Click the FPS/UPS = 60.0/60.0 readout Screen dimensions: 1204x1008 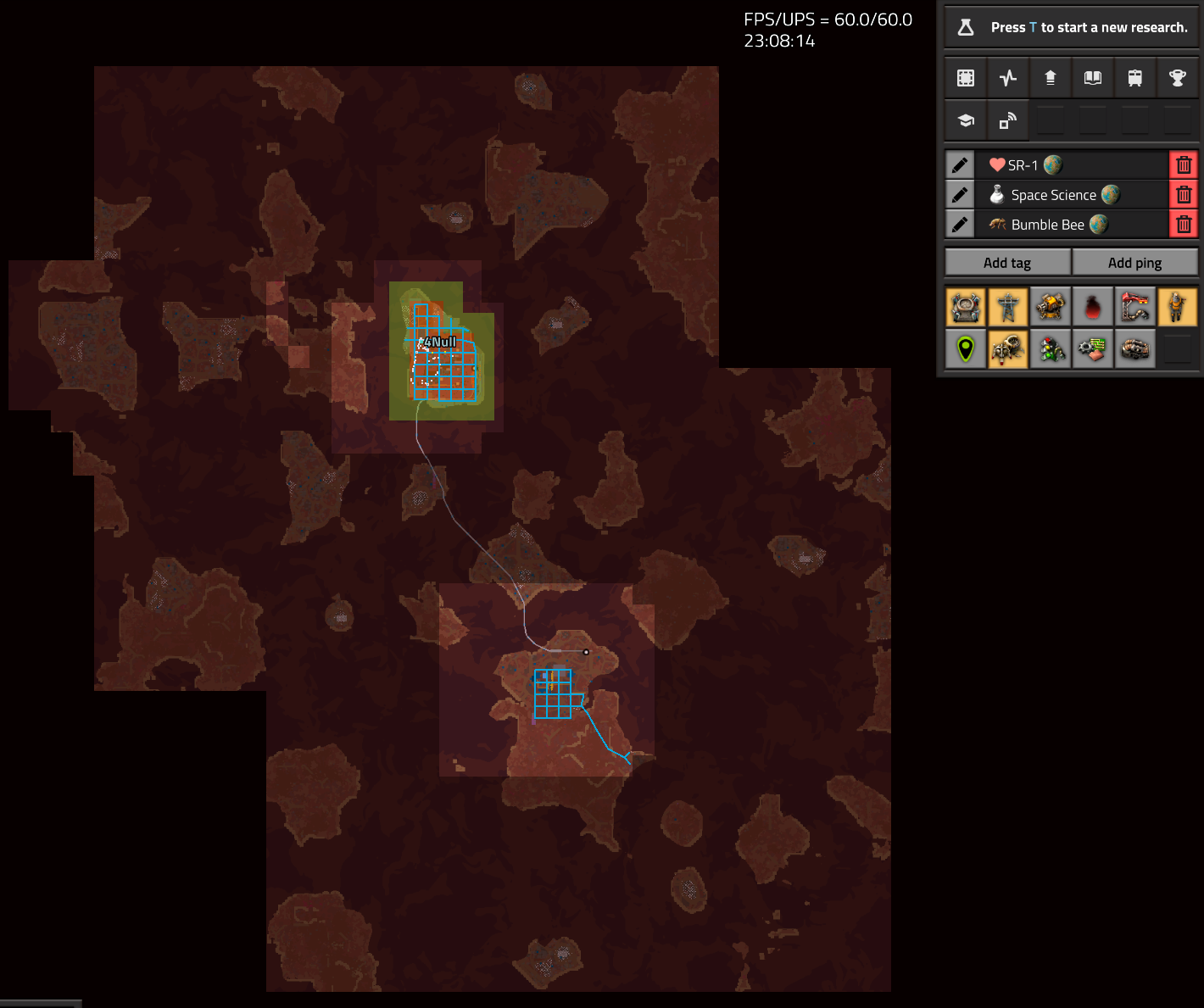(828, 19)
